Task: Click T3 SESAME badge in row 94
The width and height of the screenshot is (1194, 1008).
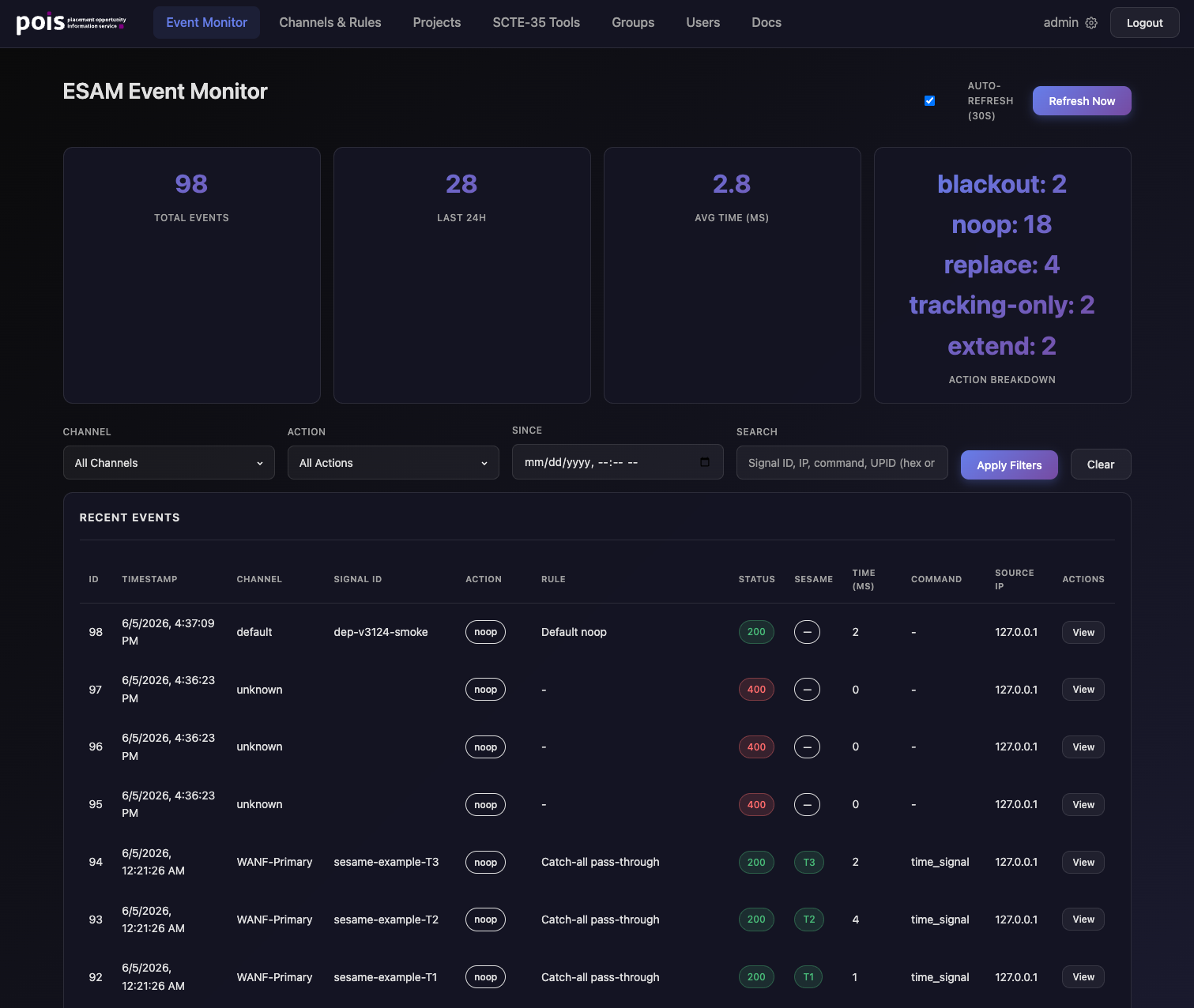Action: pos(809,863)
